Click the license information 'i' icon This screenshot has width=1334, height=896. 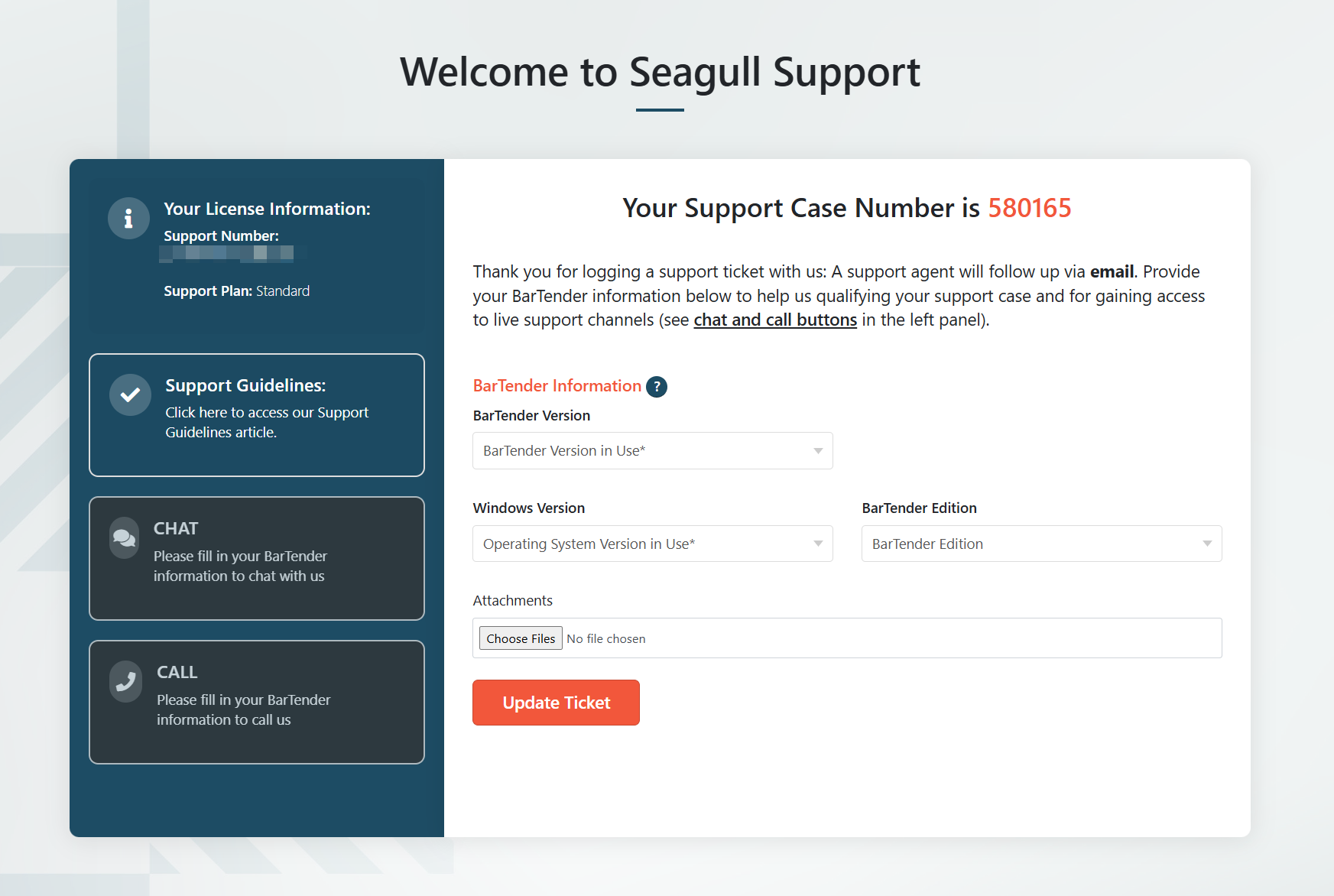pyautogui.click(x=128, y=219)
